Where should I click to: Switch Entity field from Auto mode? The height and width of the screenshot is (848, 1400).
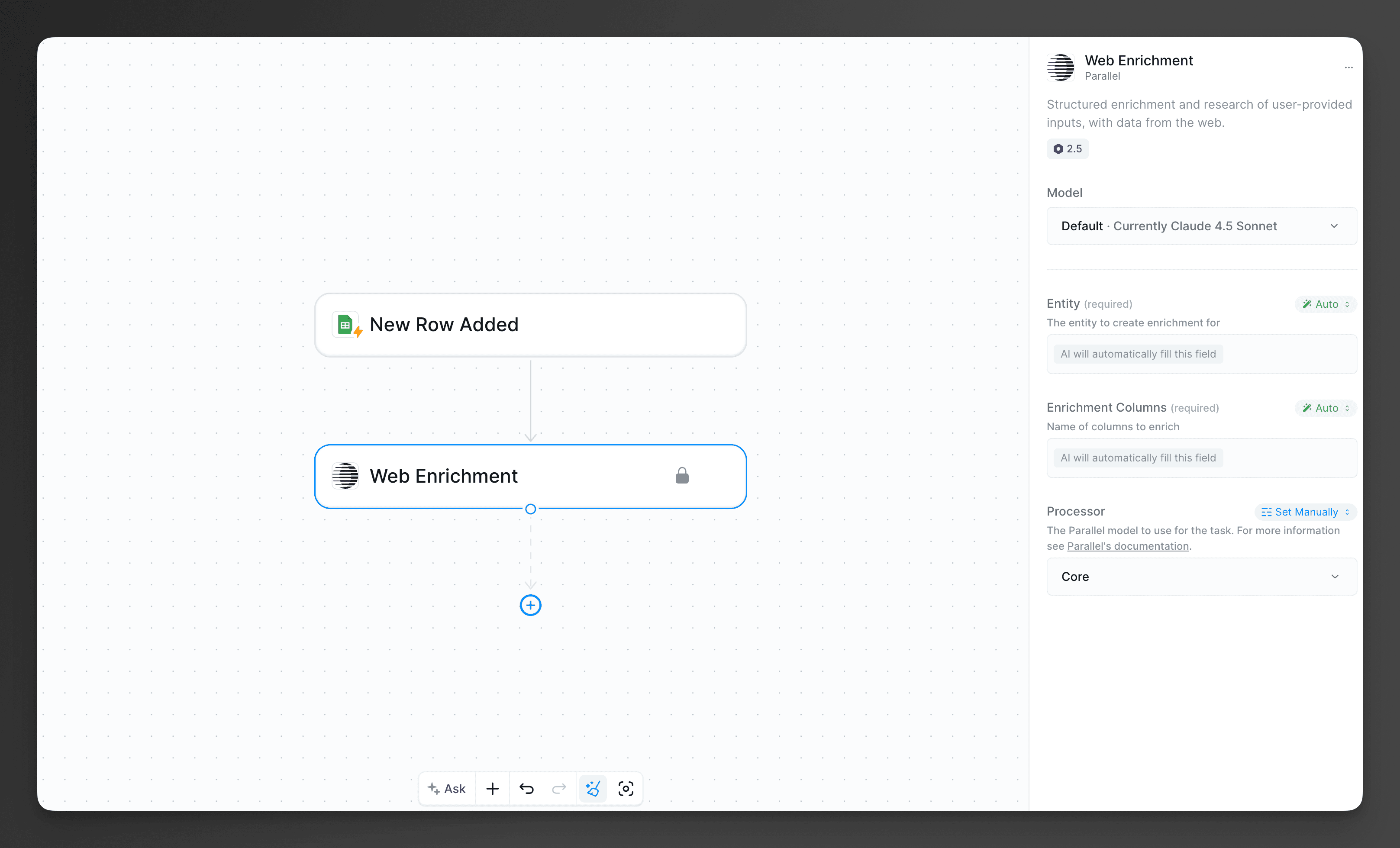coord(1325,304)
